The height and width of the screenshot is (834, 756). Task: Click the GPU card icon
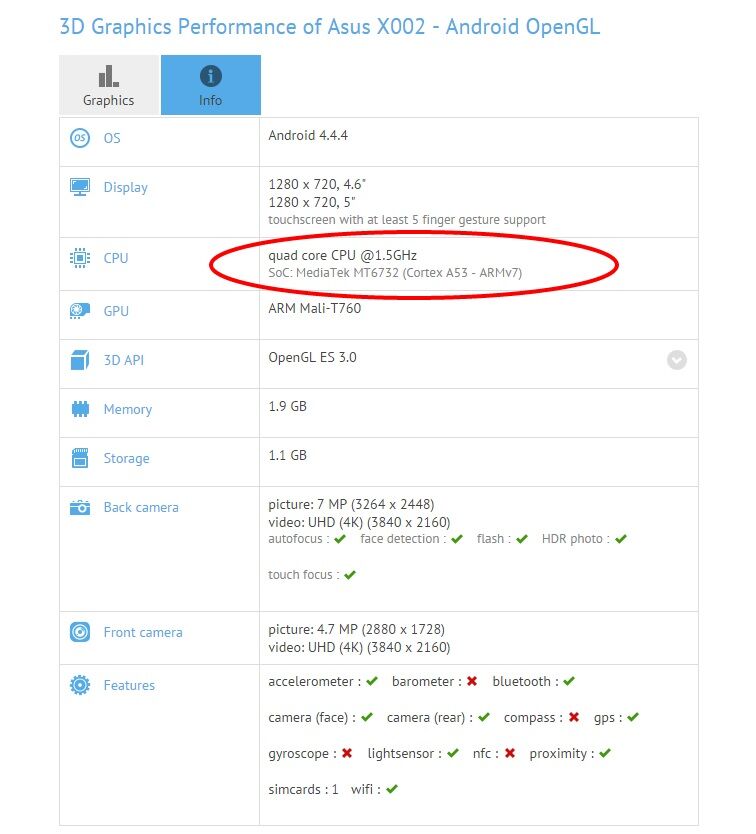point(80,311)
